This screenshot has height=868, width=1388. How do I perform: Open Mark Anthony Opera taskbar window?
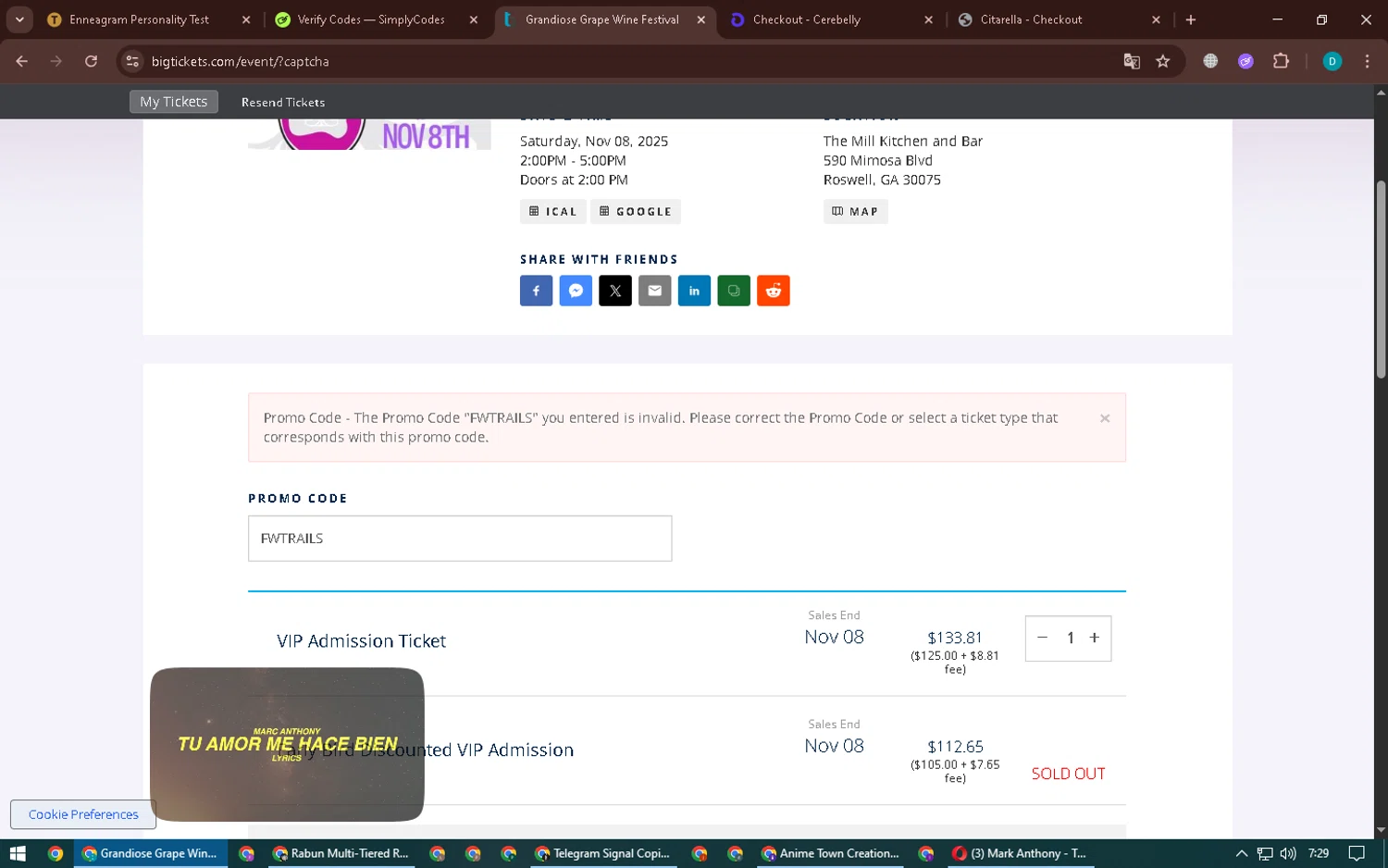[1021, 853]
